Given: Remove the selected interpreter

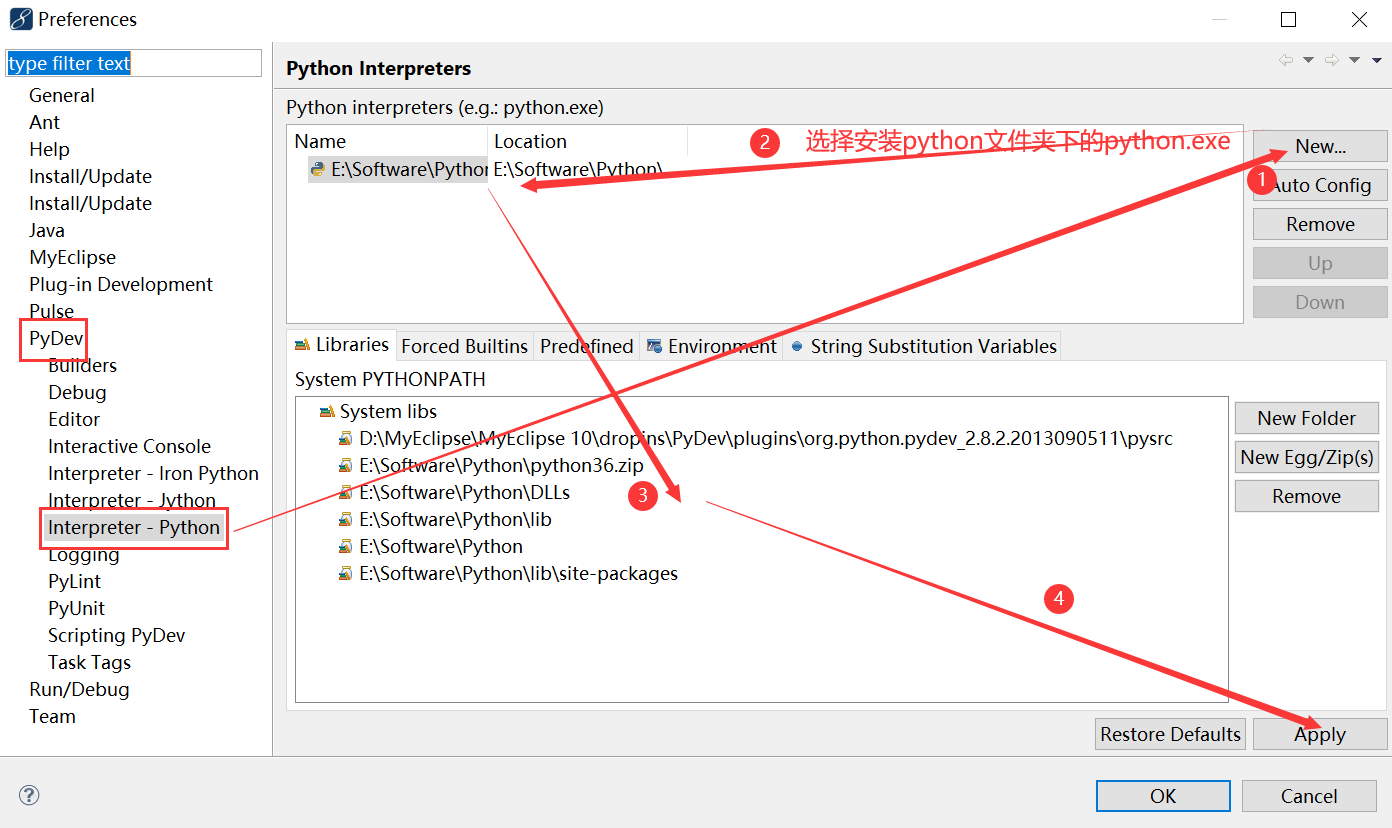Looking at the screenshot, I should (x=1320, y=224).
